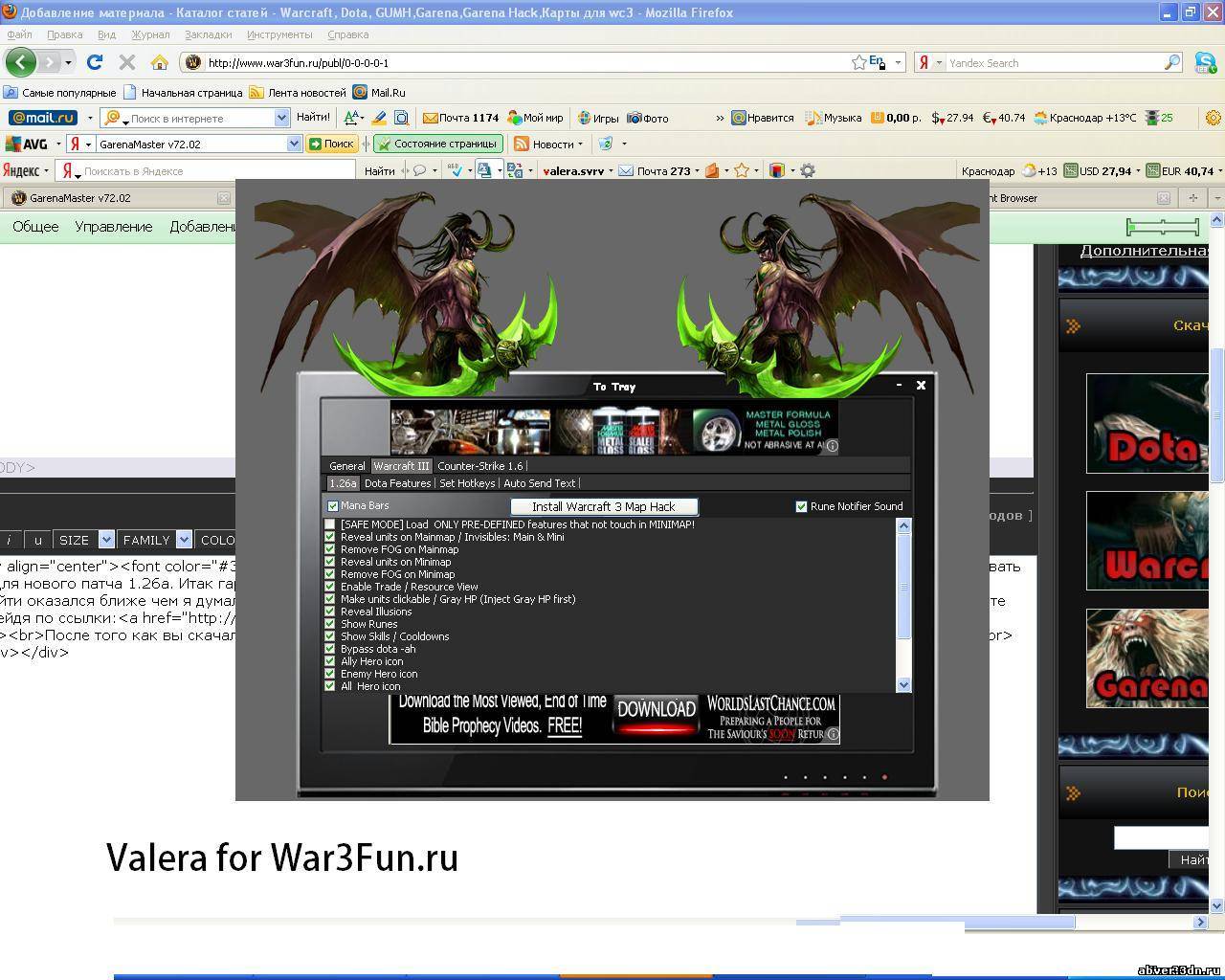Enable SAFE MODE Load checkbox
Image resolution: width=1225 pixels, height=980 pixels.
[x=330, y=524]
